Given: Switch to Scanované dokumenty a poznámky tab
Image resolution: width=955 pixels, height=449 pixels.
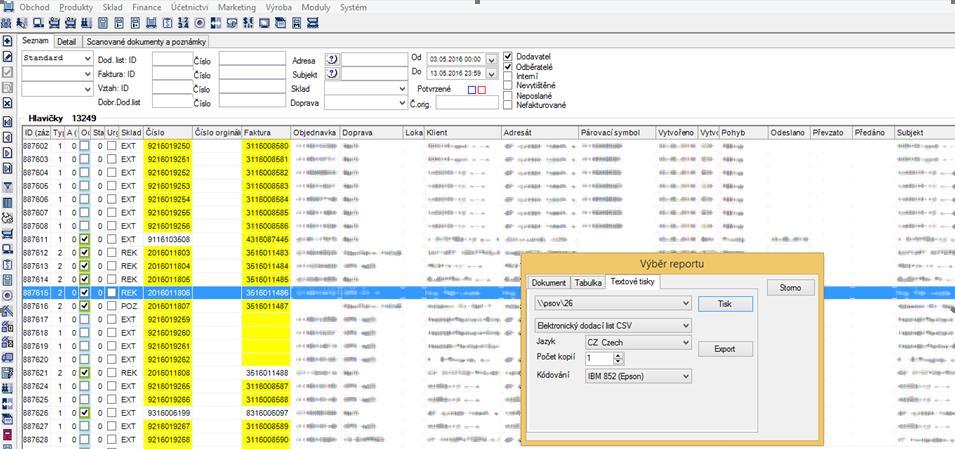Looking at the screenshot, I should pyautogui.click(x=146, y=42).
